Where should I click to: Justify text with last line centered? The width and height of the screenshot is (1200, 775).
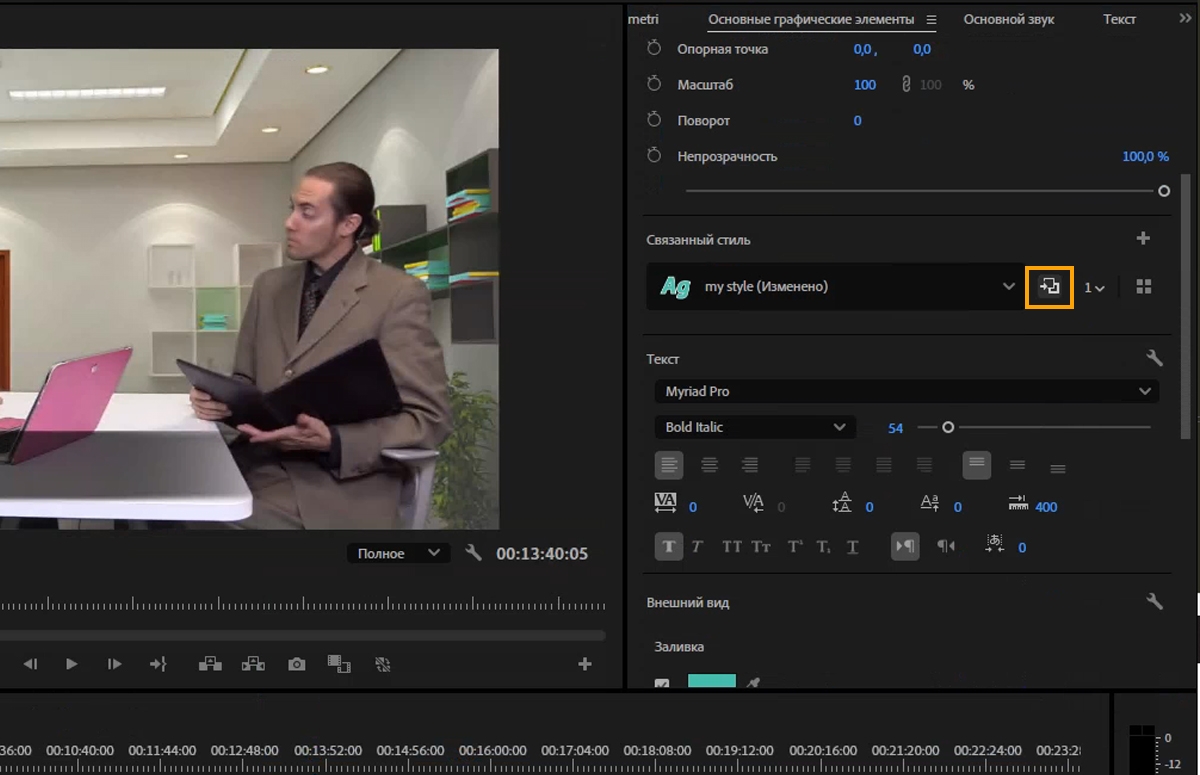[843, 465]
